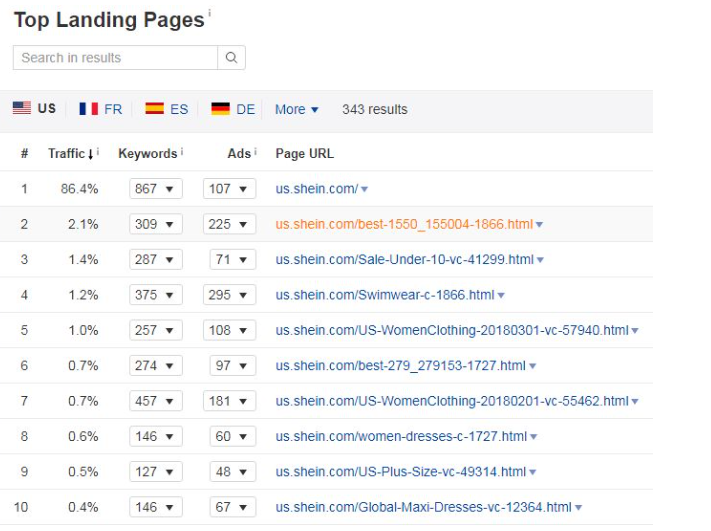Expand the 287 keywords dropdown
711x531 pixels.
[156, 259]
